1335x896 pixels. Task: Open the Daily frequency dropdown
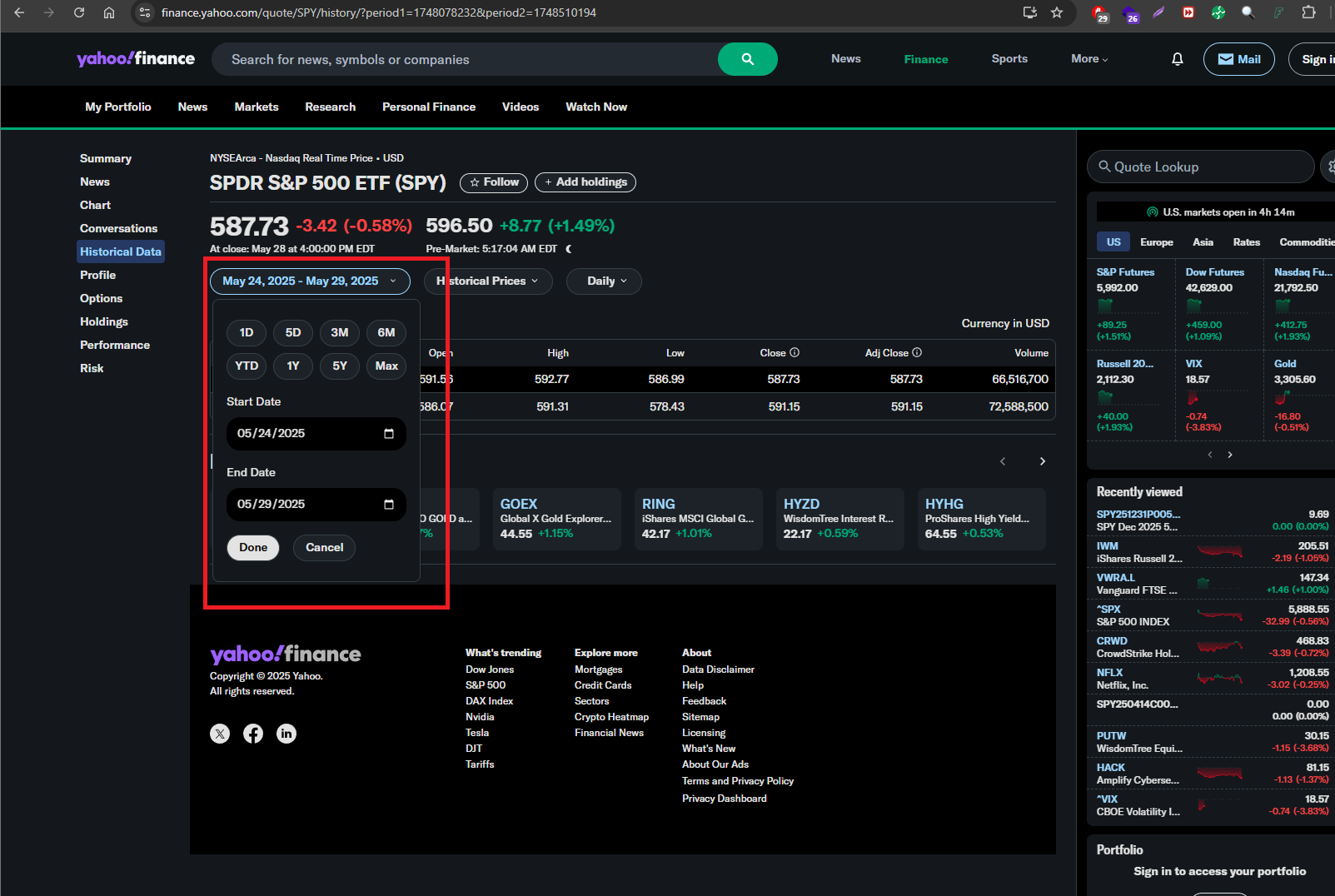pyautogui.click(x=604, y=281)
